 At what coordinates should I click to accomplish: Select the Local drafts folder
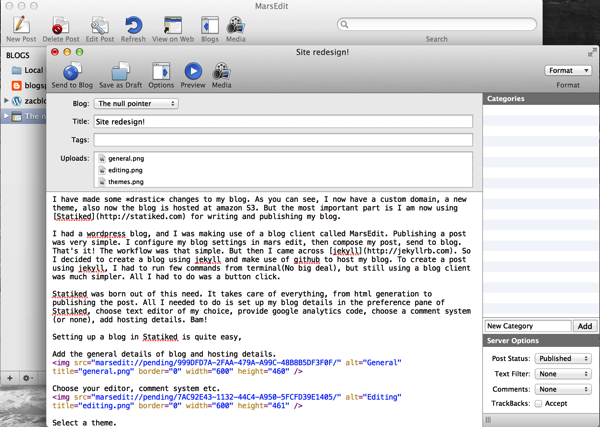click(x=28, y=70)
